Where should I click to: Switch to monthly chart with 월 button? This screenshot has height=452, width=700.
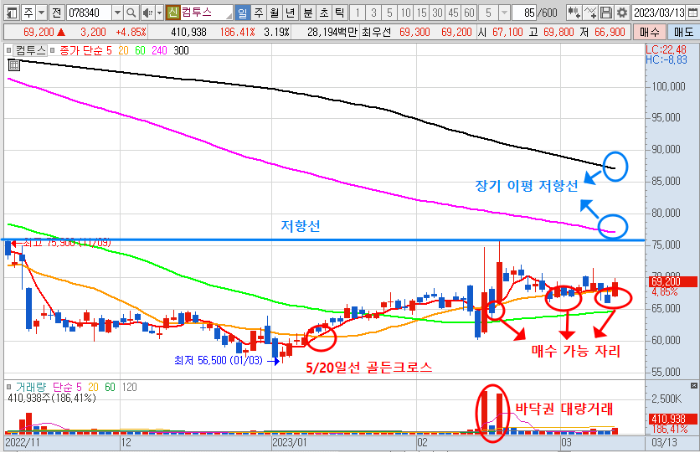pos(274,13)
